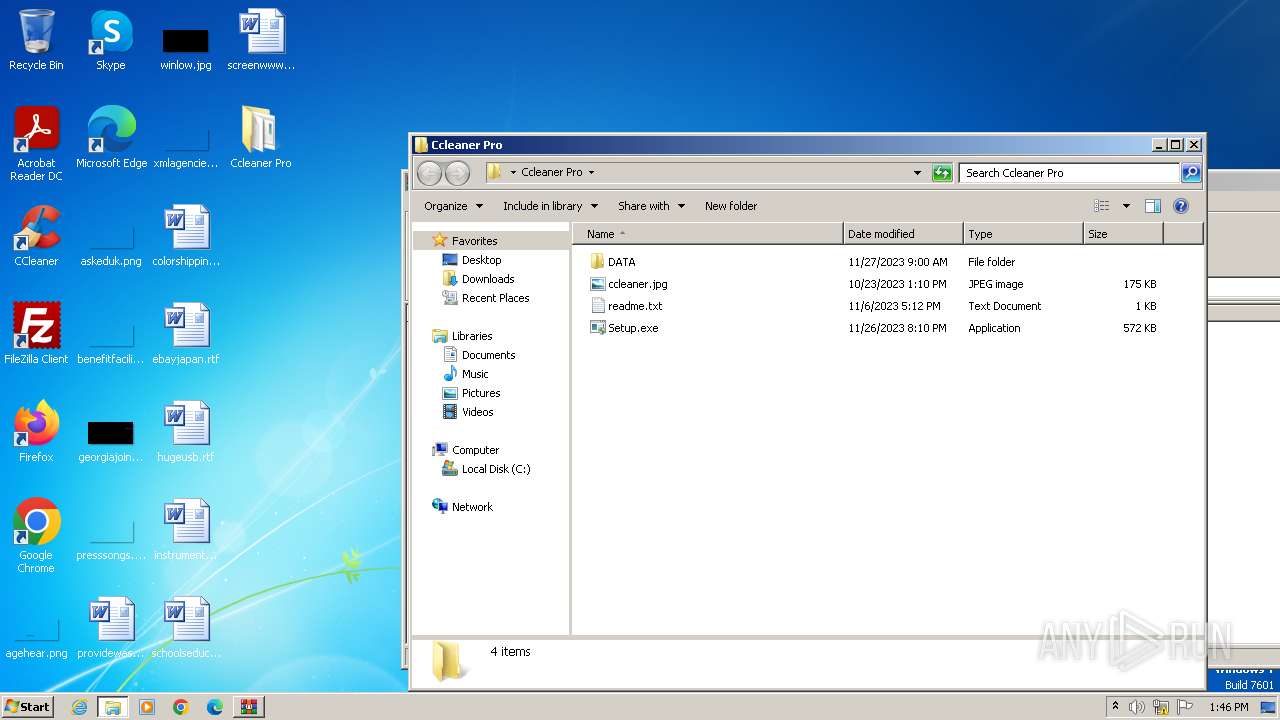Open Google Chrome desktop shortcut
Image resolution: width=1280 pixels, height=720 pixels.
point(36,536)
